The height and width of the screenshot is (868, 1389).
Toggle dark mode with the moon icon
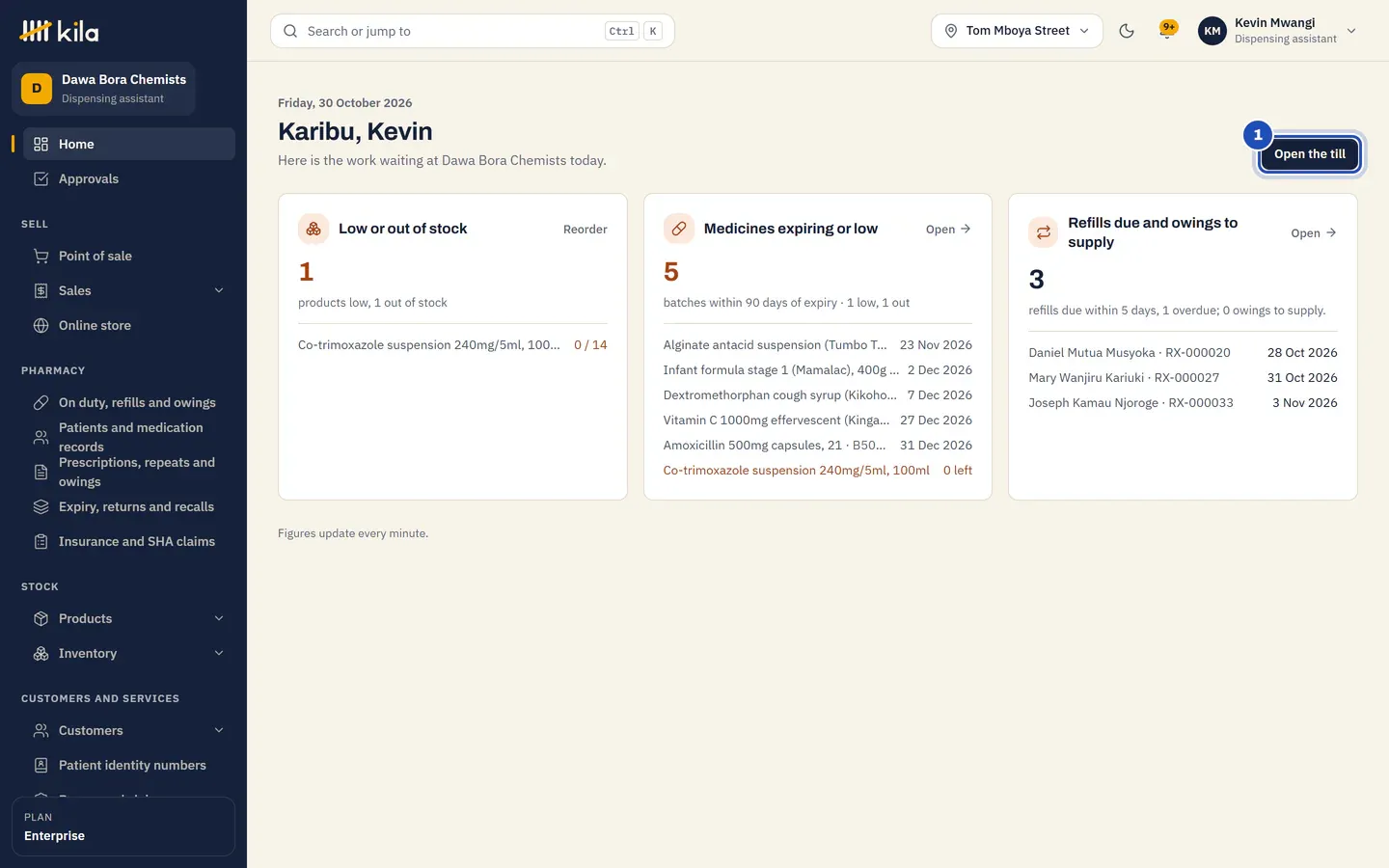coord(1127,31)
